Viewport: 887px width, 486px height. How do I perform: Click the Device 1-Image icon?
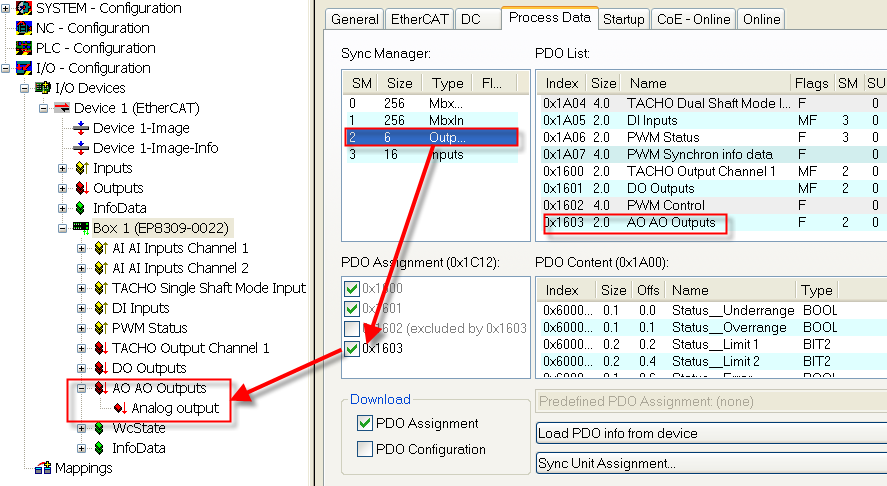tap(81, 128)
